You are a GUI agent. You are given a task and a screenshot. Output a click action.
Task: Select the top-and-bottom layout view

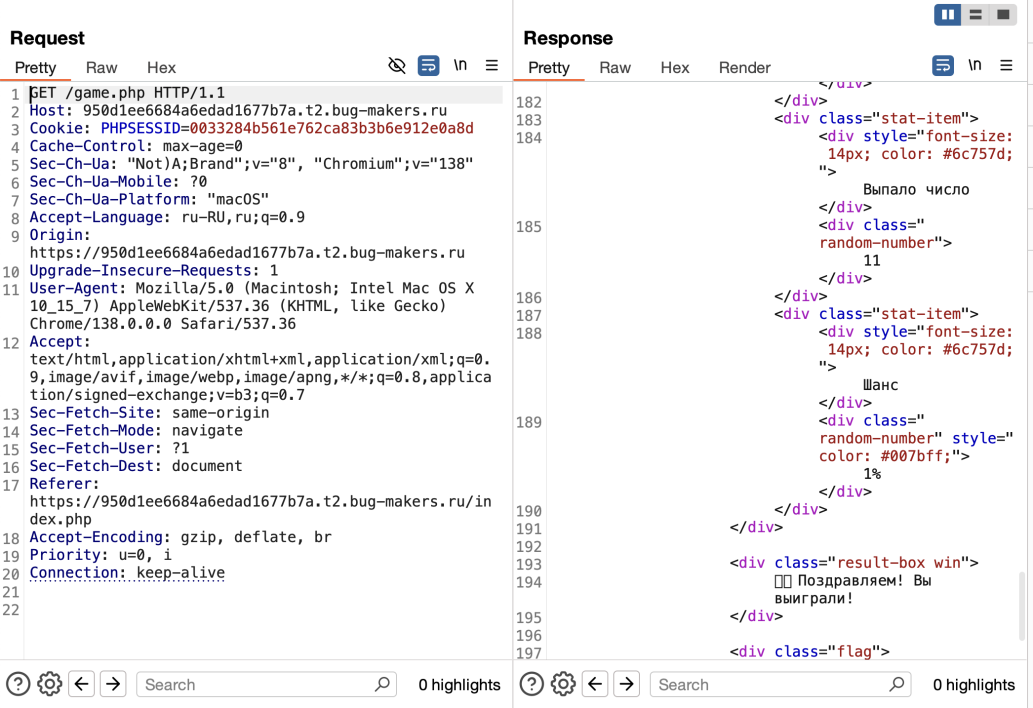[976, 14]
